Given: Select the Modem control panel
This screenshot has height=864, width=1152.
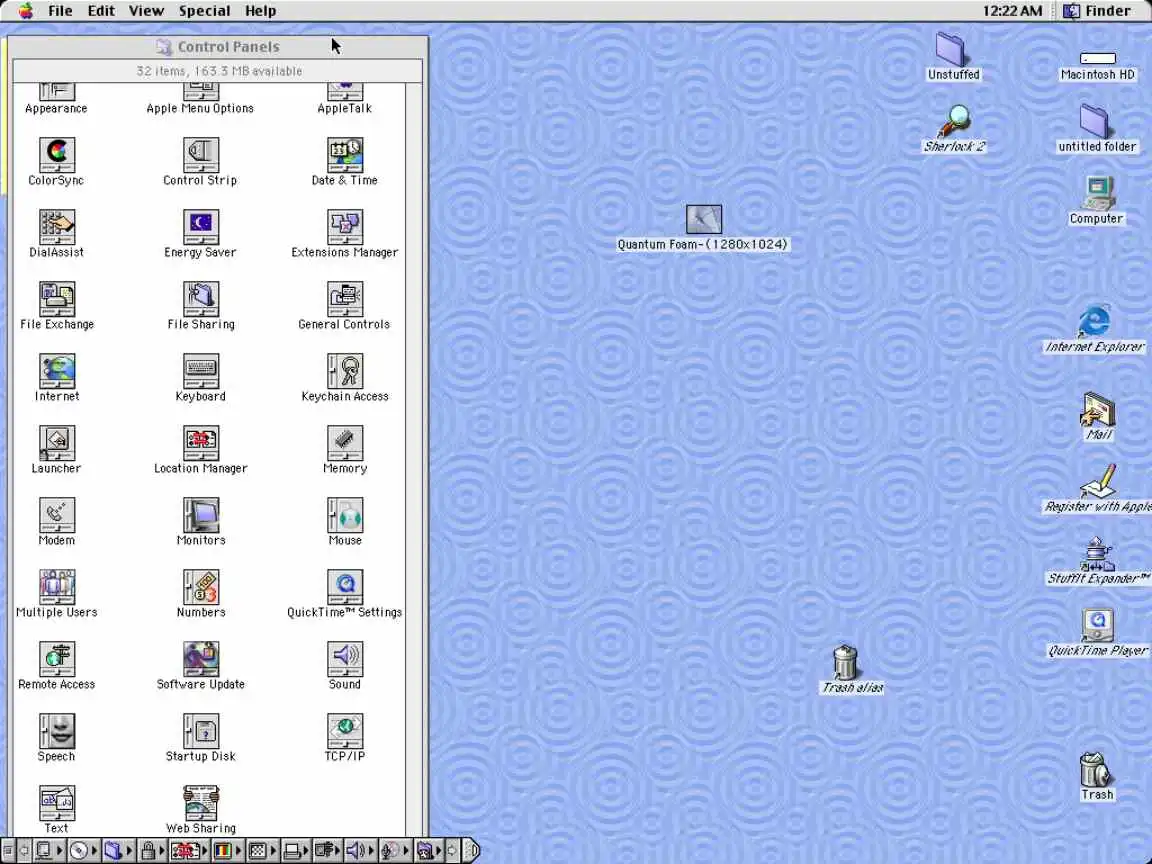Looking at the screenshot, I should click(57, 515).
